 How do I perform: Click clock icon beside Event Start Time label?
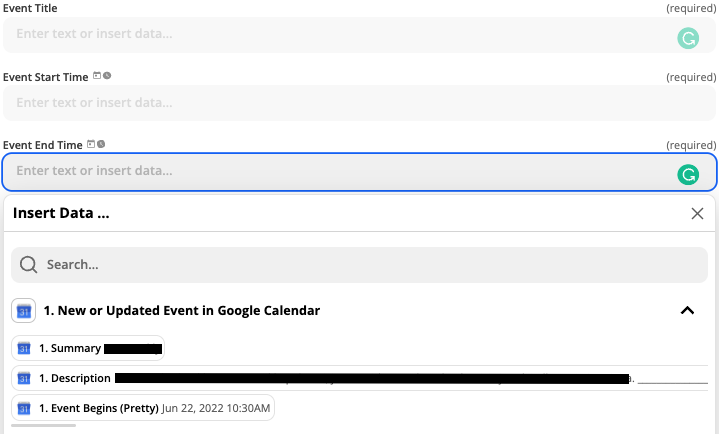107,76
